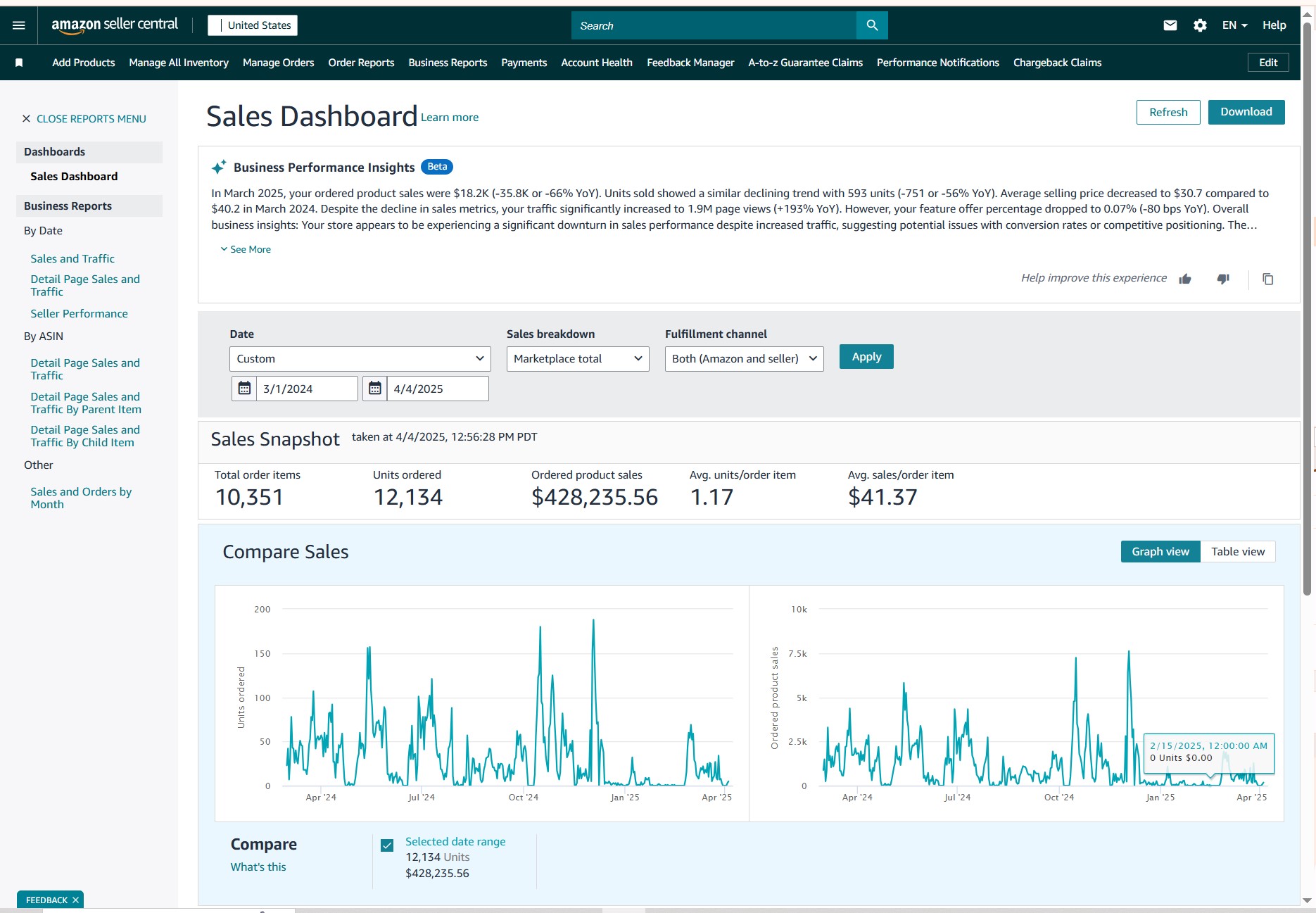
Task: Switch to Graph view tab
Action: [x=1160, y=552]
